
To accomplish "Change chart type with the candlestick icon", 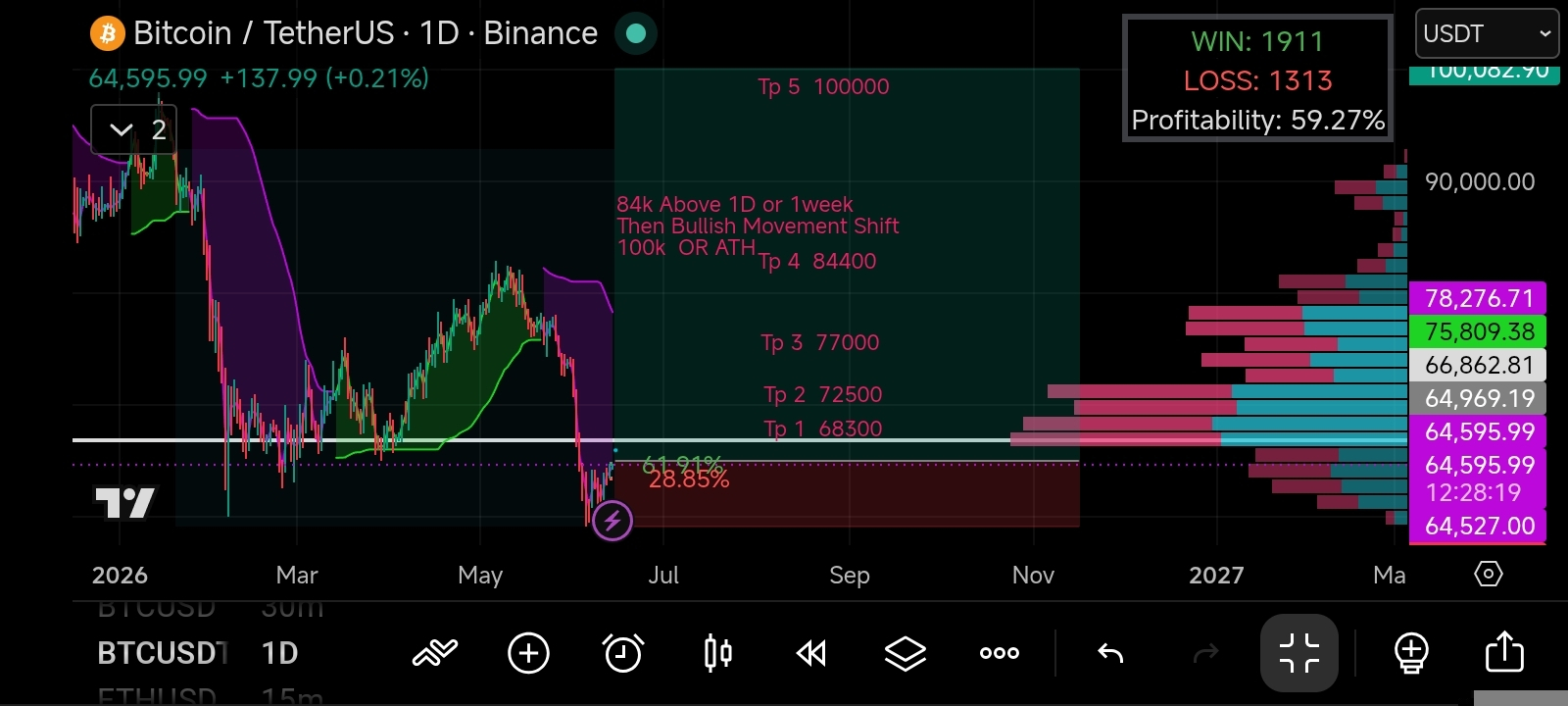I will [718, 653].
